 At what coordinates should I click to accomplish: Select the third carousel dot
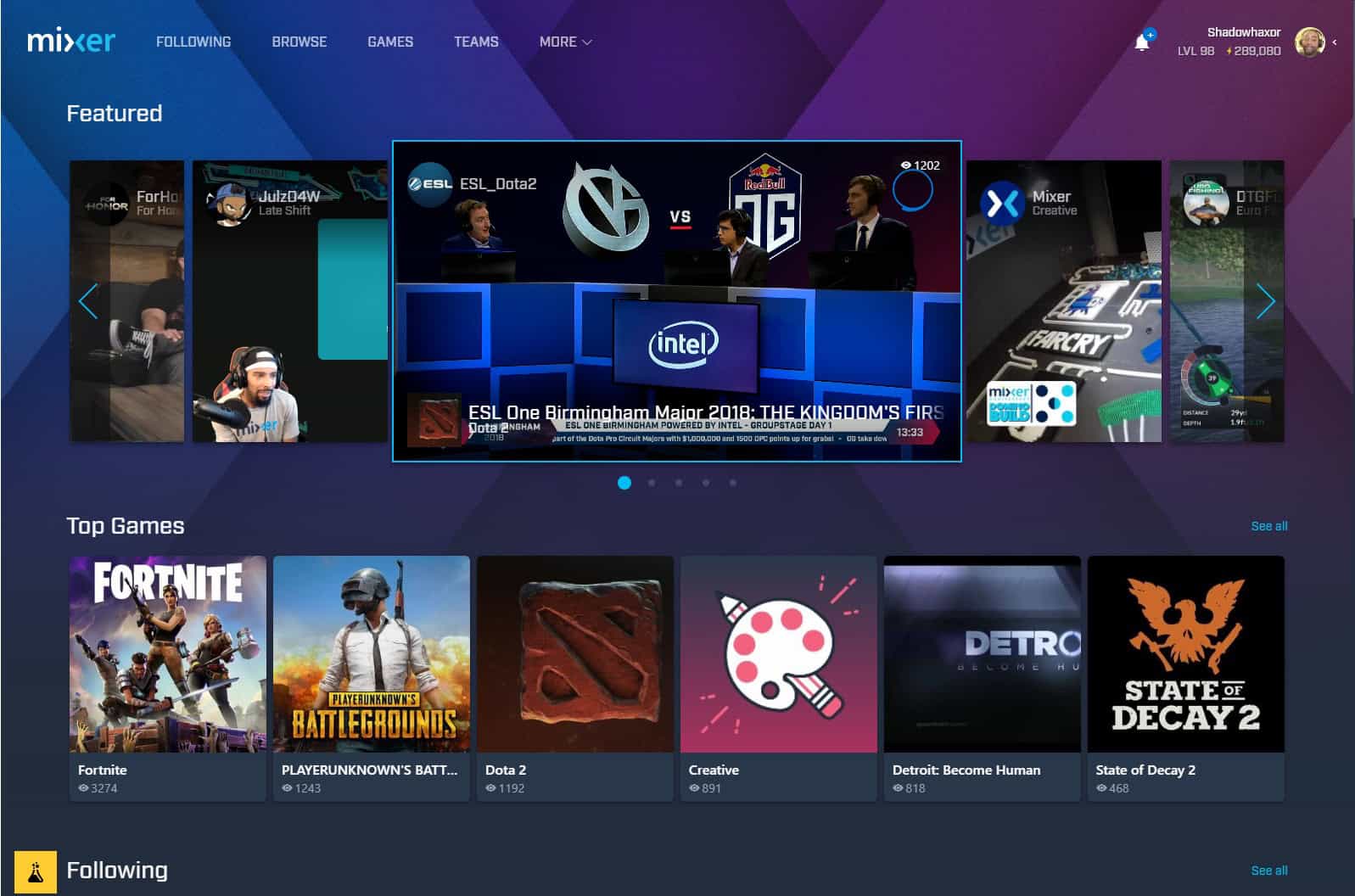tap(679, 483)
